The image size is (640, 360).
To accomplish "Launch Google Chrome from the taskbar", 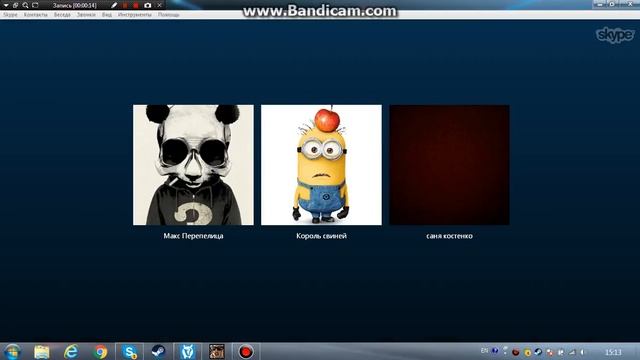I will click(100, 351).
